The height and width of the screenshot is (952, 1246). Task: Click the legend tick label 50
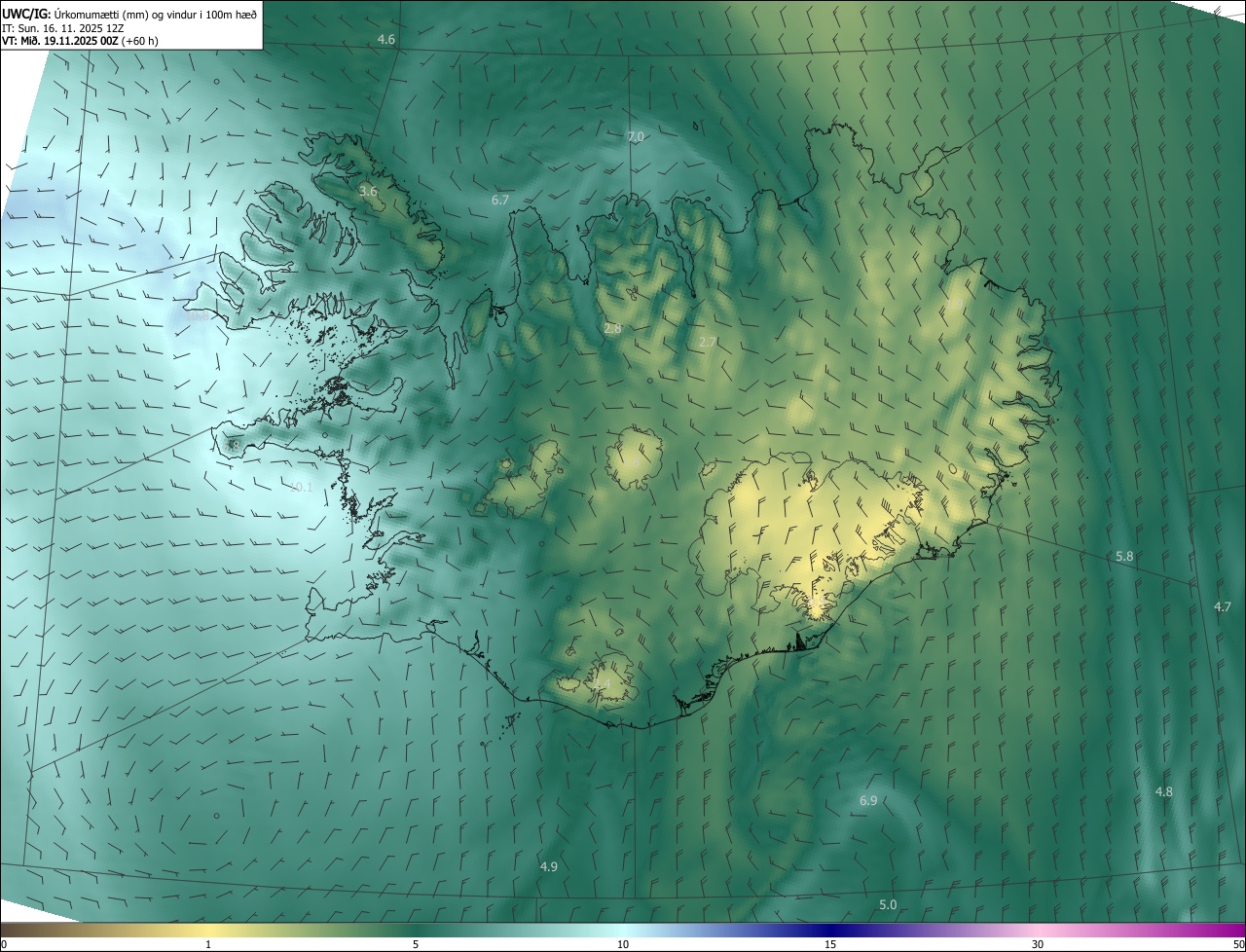click(1238, 944)
